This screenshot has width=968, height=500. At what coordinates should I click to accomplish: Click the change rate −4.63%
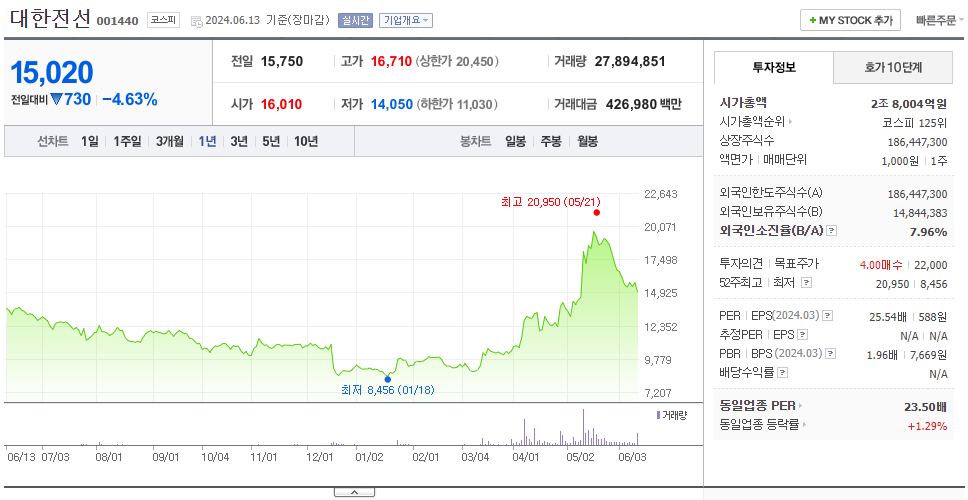[x=130, y=99]
